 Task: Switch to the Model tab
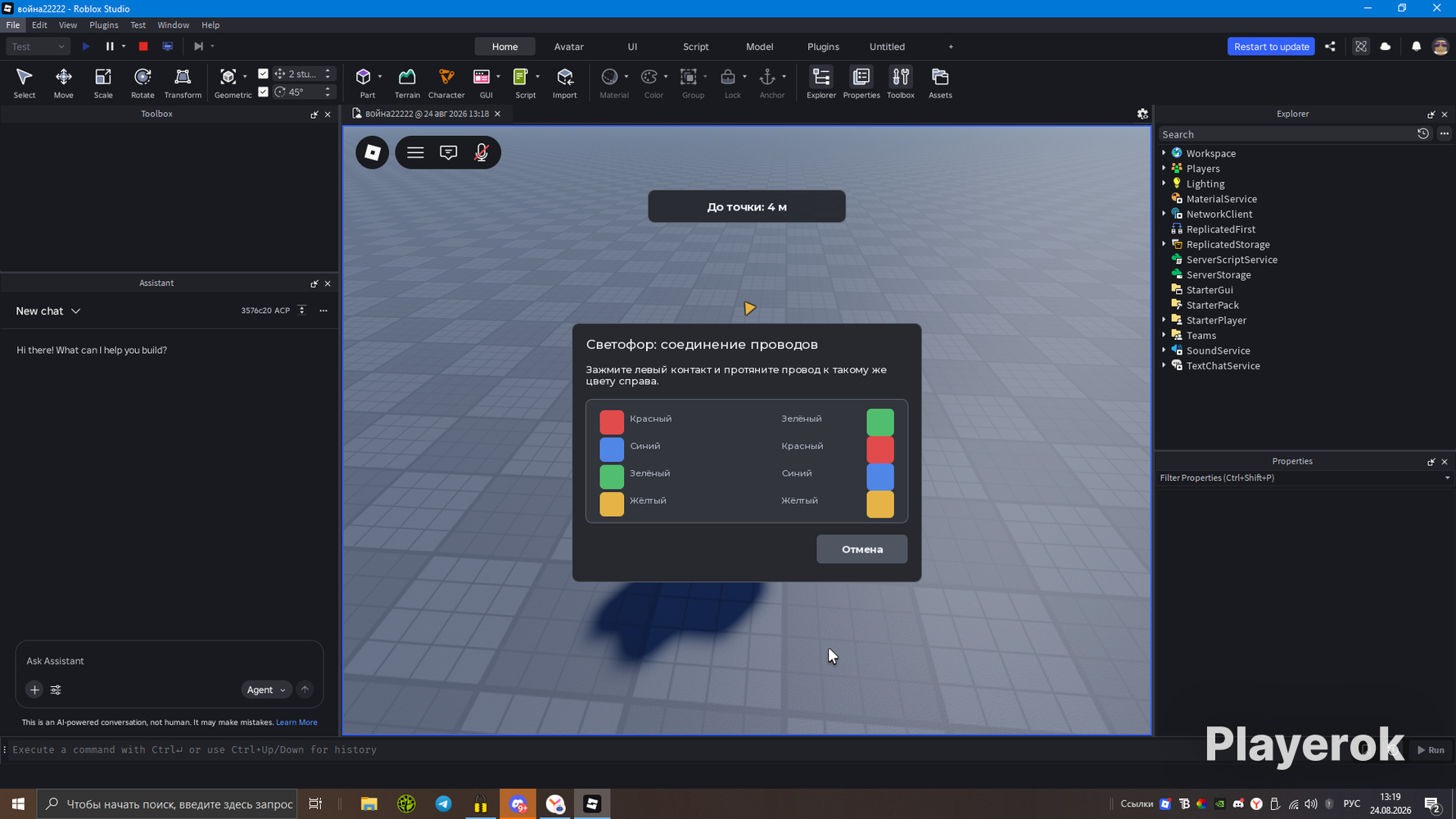pyautogui.click(x=760, y=47)
